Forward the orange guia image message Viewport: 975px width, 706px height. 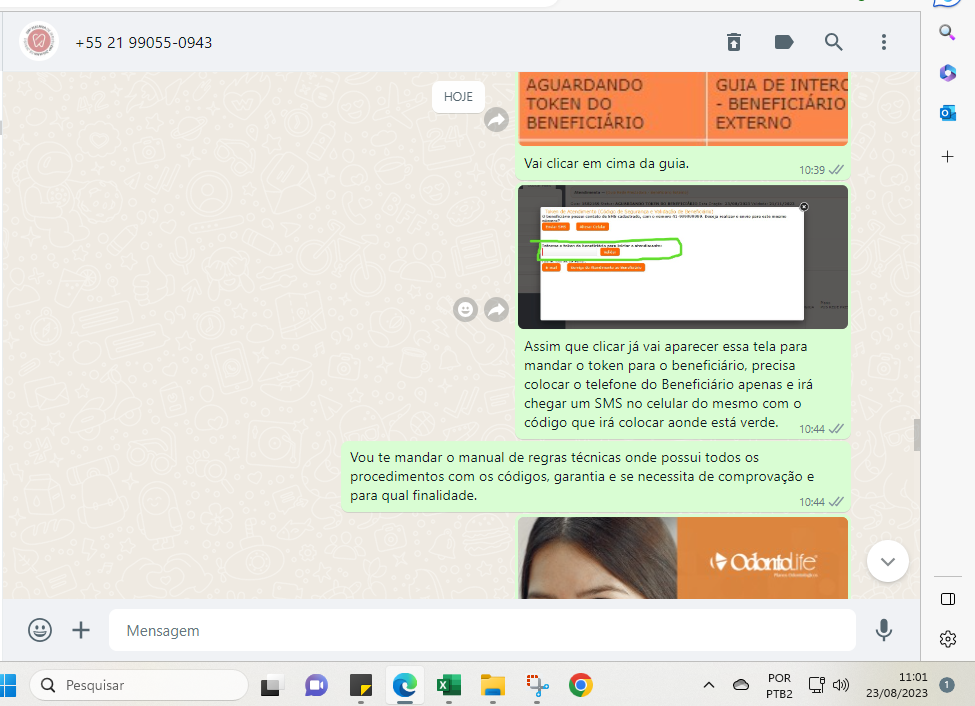click(x=496, y=119)
